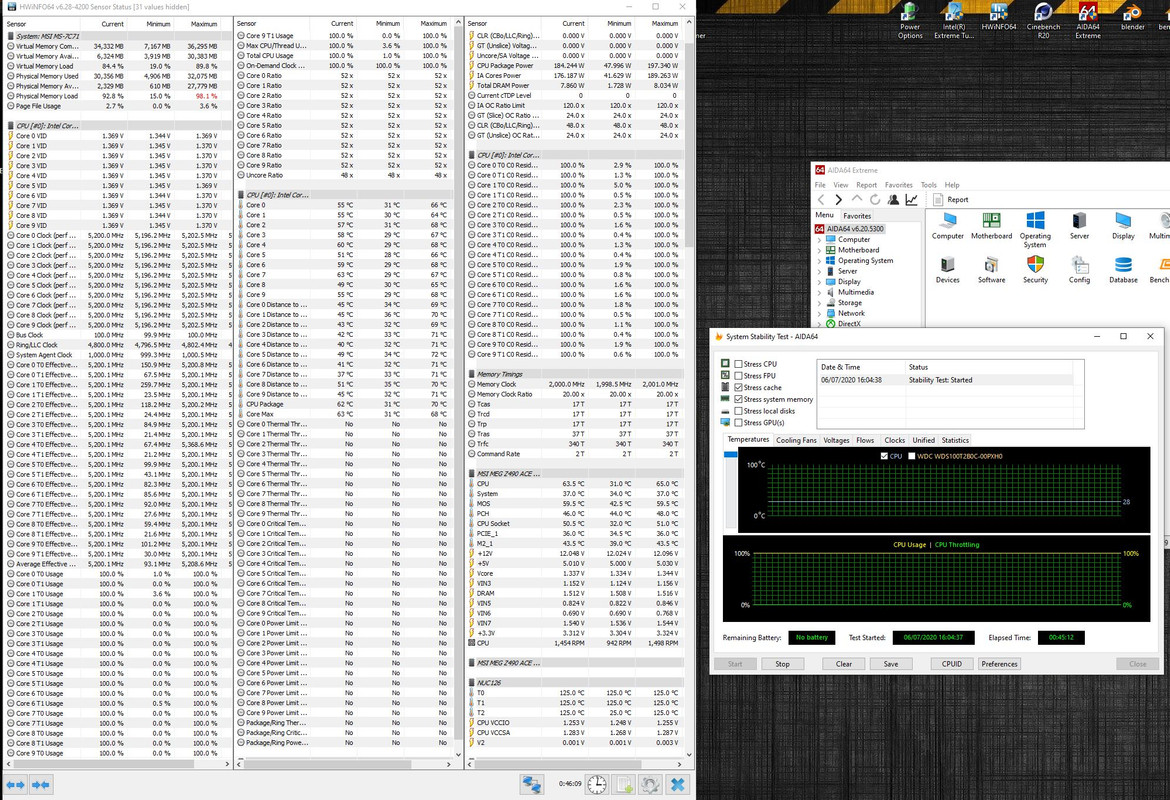The width and height of the screenshot is (1170, 800).
Task: Open Motherboard category icon in AIDA64 pane
Action: click(992, 225)
